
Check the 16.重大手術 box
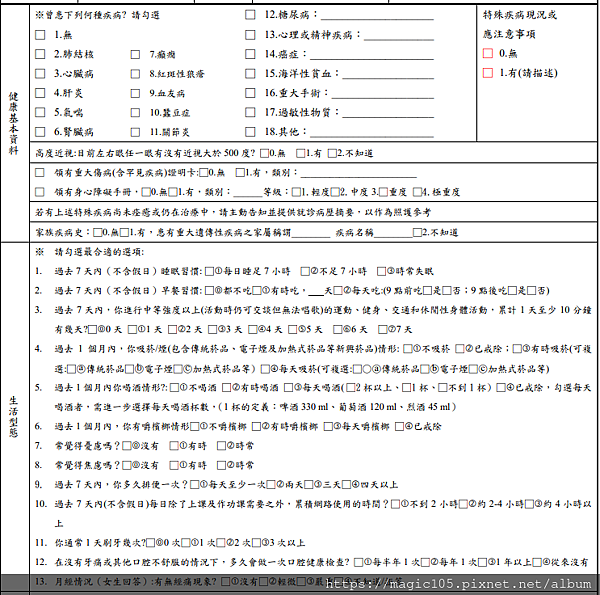(250, 93)
